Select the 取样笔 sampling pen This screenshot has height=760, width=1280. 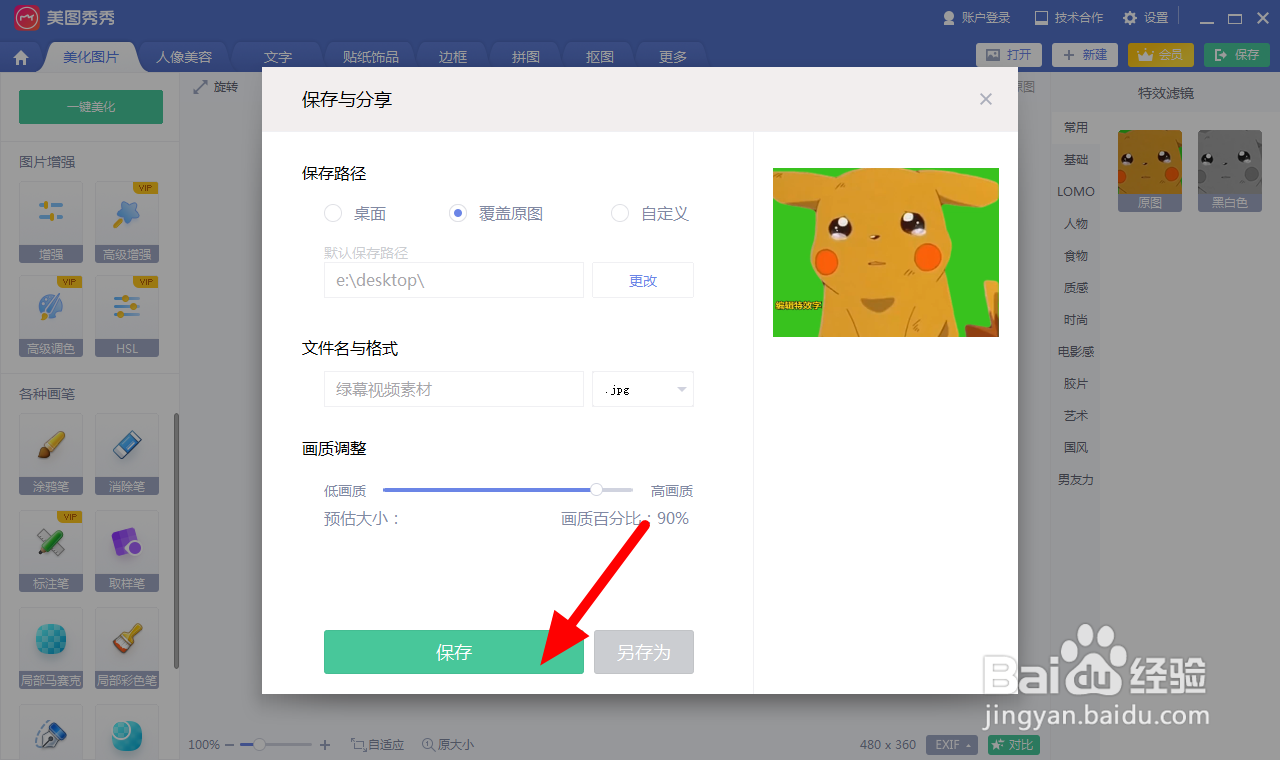pyautogui.click(x=127, y=552)
